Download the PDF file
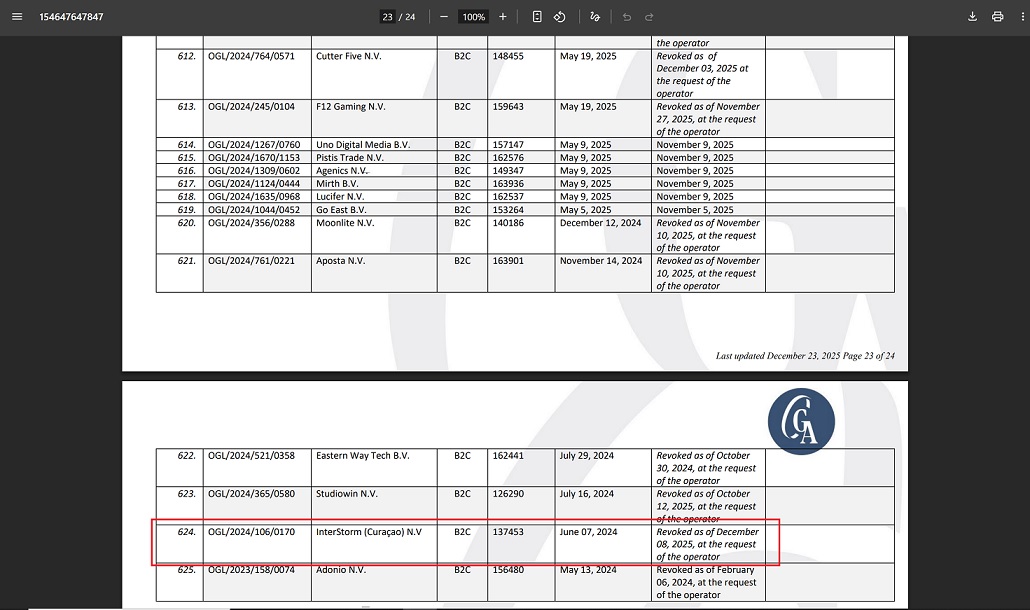This screenshot has width=1030, height=610. [x=972, y=17]
